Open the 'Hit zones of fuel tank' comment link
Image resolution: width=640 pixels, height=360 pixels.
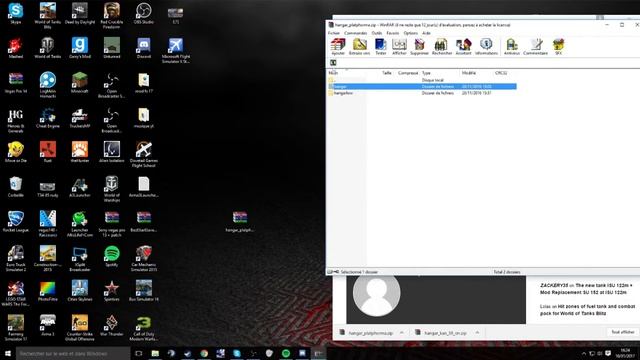tap(588, 310)
